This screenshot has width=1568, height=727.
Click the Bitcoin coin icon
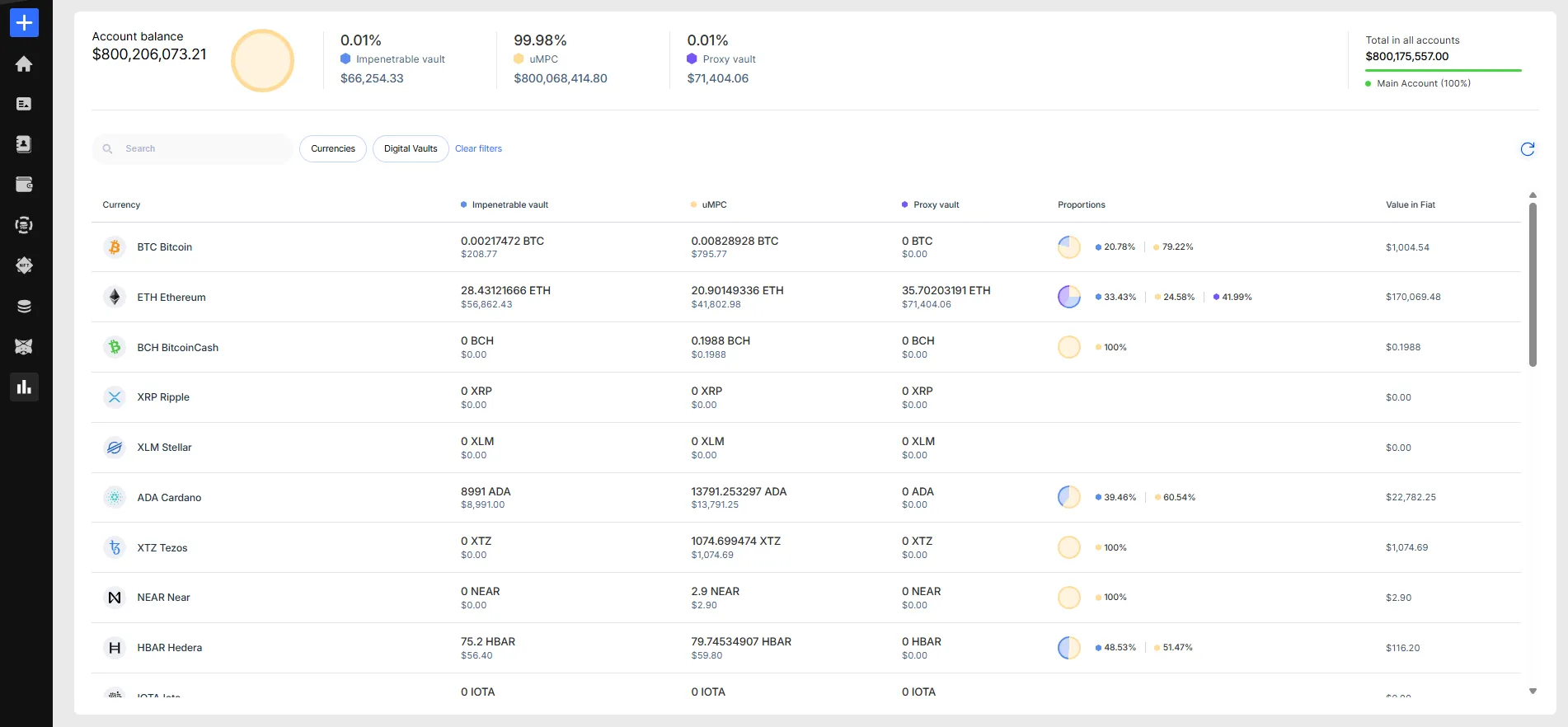click(115, 247)
